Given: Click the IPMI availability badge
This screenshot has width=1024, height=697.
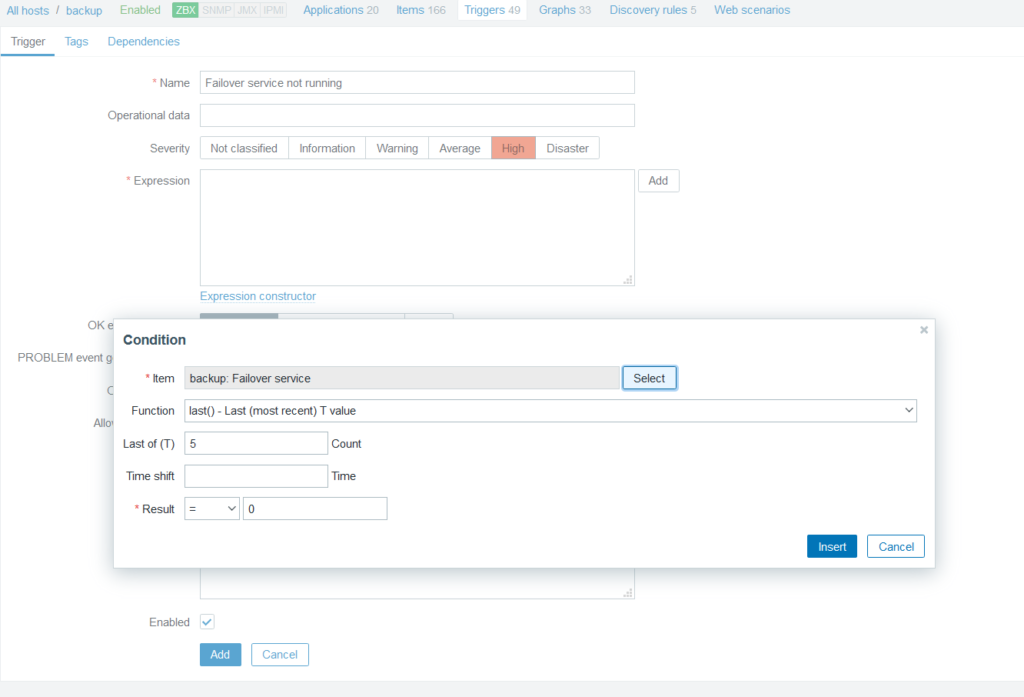Looking at the screenshot, I should click(273, 10).
